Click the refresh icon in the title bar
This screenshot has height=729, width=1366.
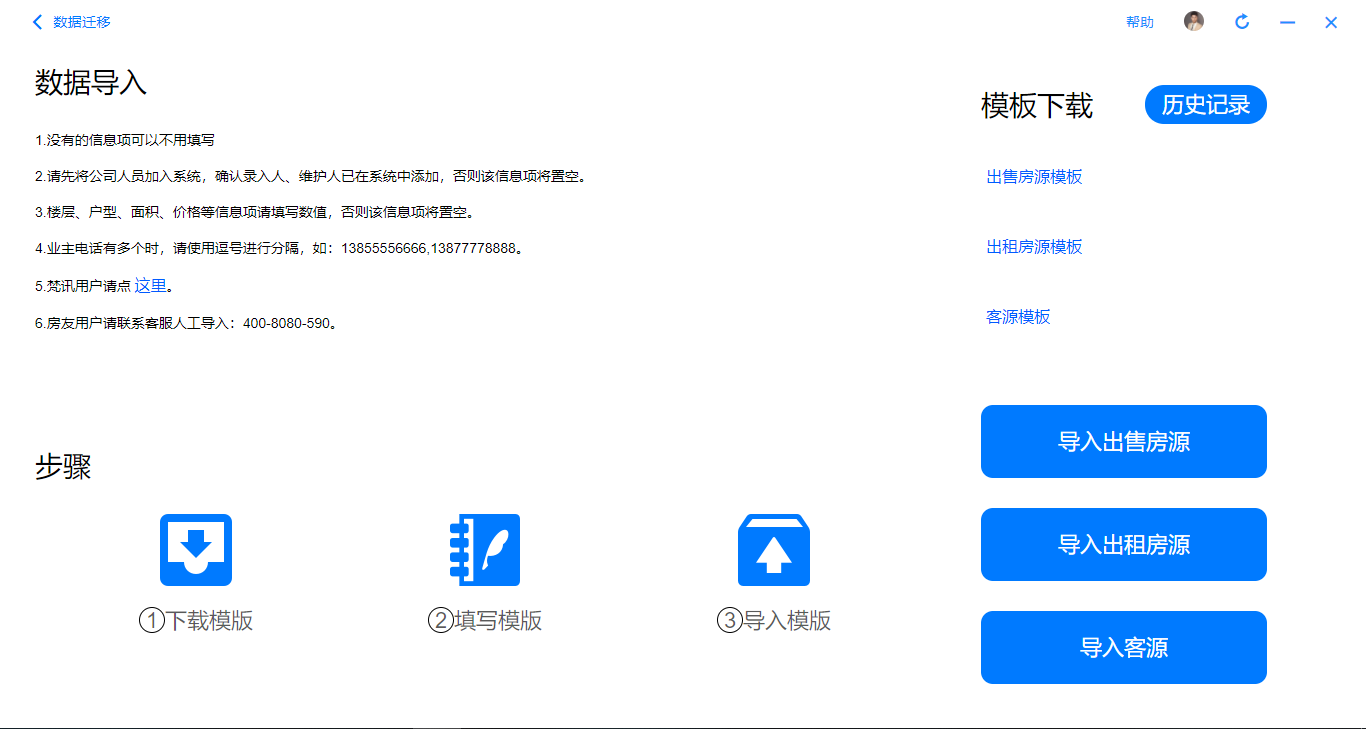point(1242,21)
